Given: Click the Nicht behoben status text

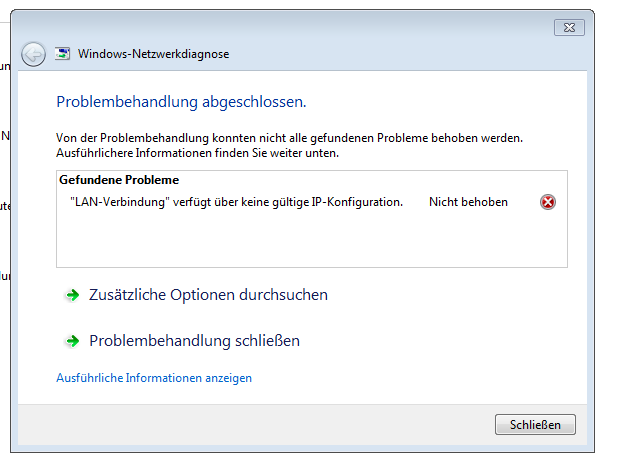Looking at the screenshot, I should 468,202.
